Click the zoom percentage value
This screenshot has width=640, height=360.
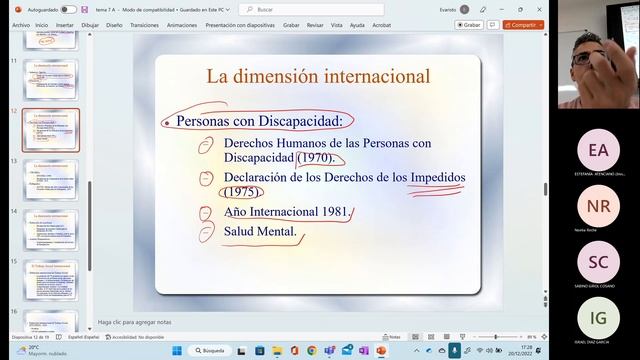(x=531, y=337)
